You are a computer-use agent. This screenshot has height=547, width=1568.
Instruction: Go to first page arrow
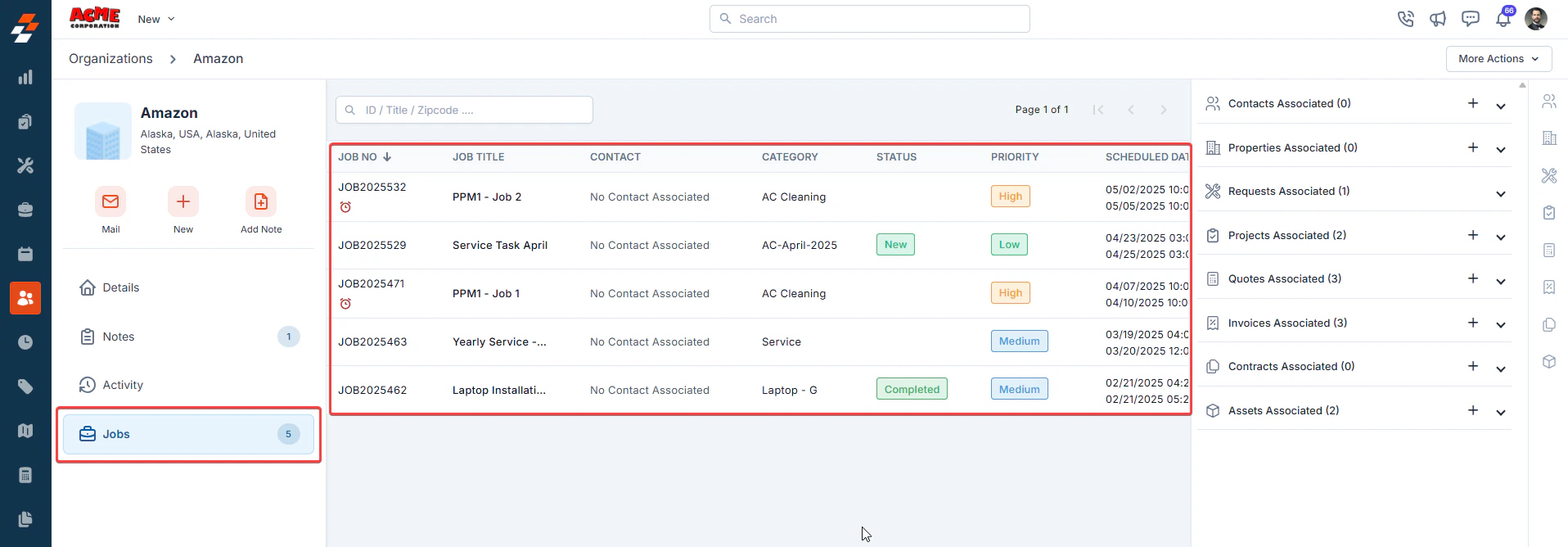click(x=1098, y=110)
